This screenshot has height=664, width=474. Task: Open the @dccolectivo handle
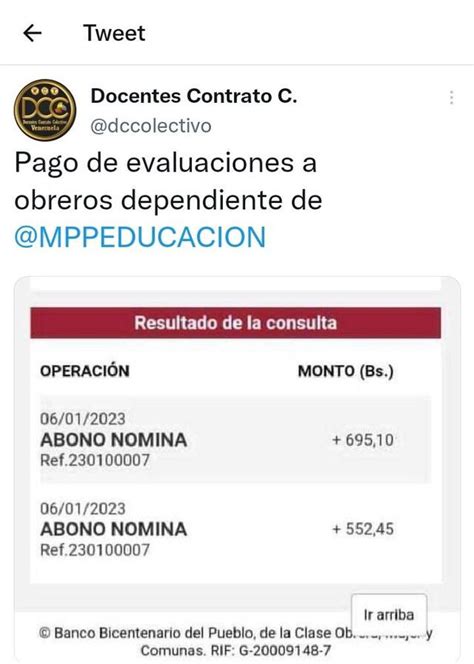151,126
